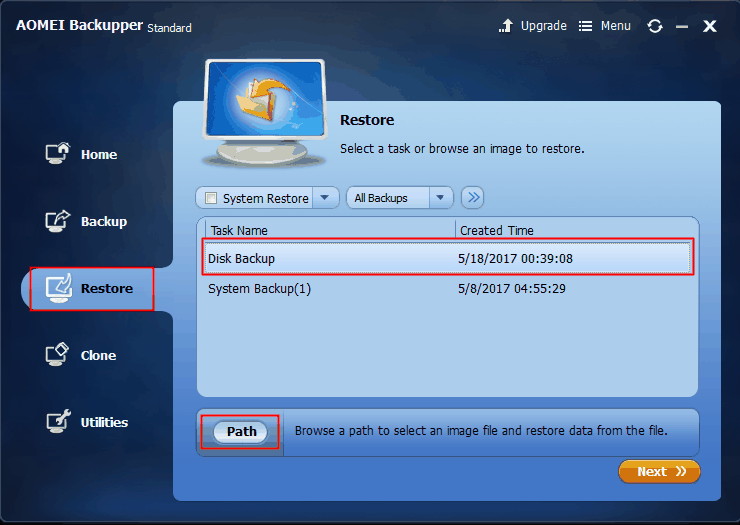Click the Path button
The height and width of the screenshot is (525, 740).
tap(241, 432)
